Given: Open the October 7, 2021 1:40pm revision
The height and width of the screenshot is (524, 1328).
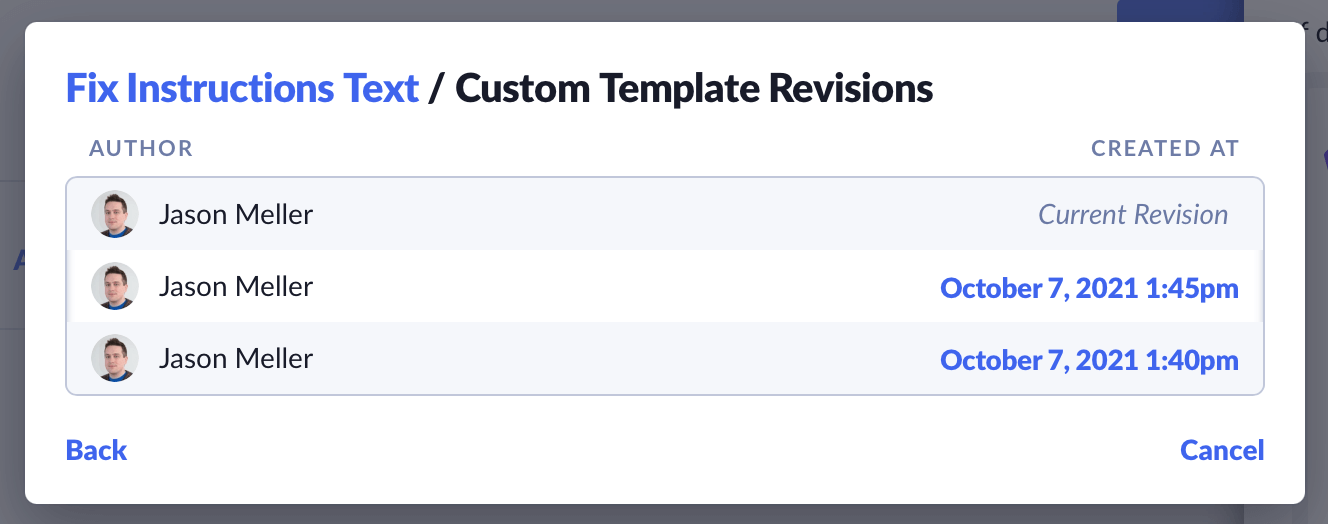Looking at the screenshot, I should 1089,360.
